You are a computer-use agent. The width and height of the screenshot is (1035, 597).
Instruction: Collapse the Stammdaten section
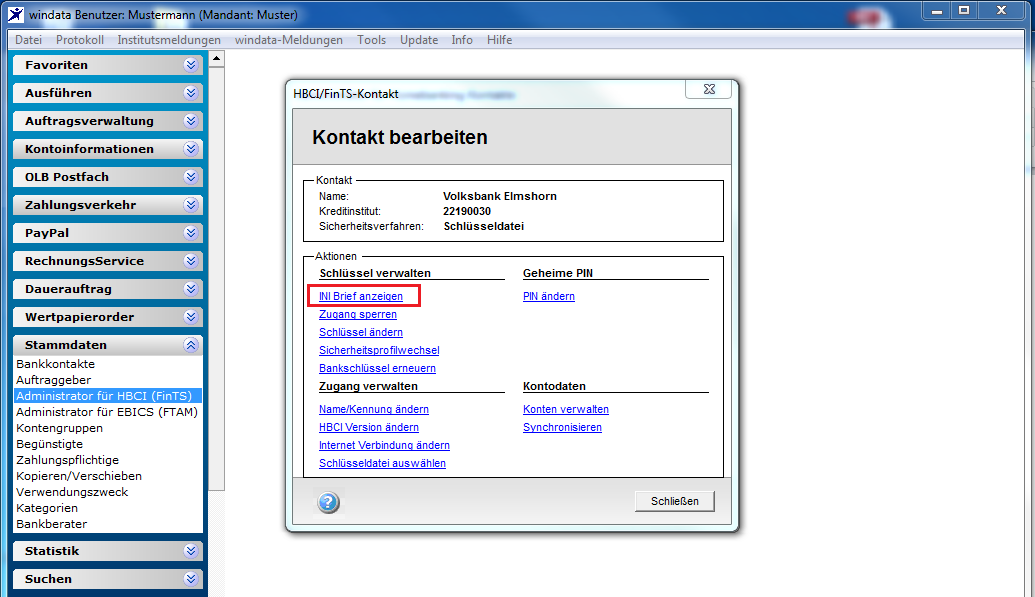[108, 345]
